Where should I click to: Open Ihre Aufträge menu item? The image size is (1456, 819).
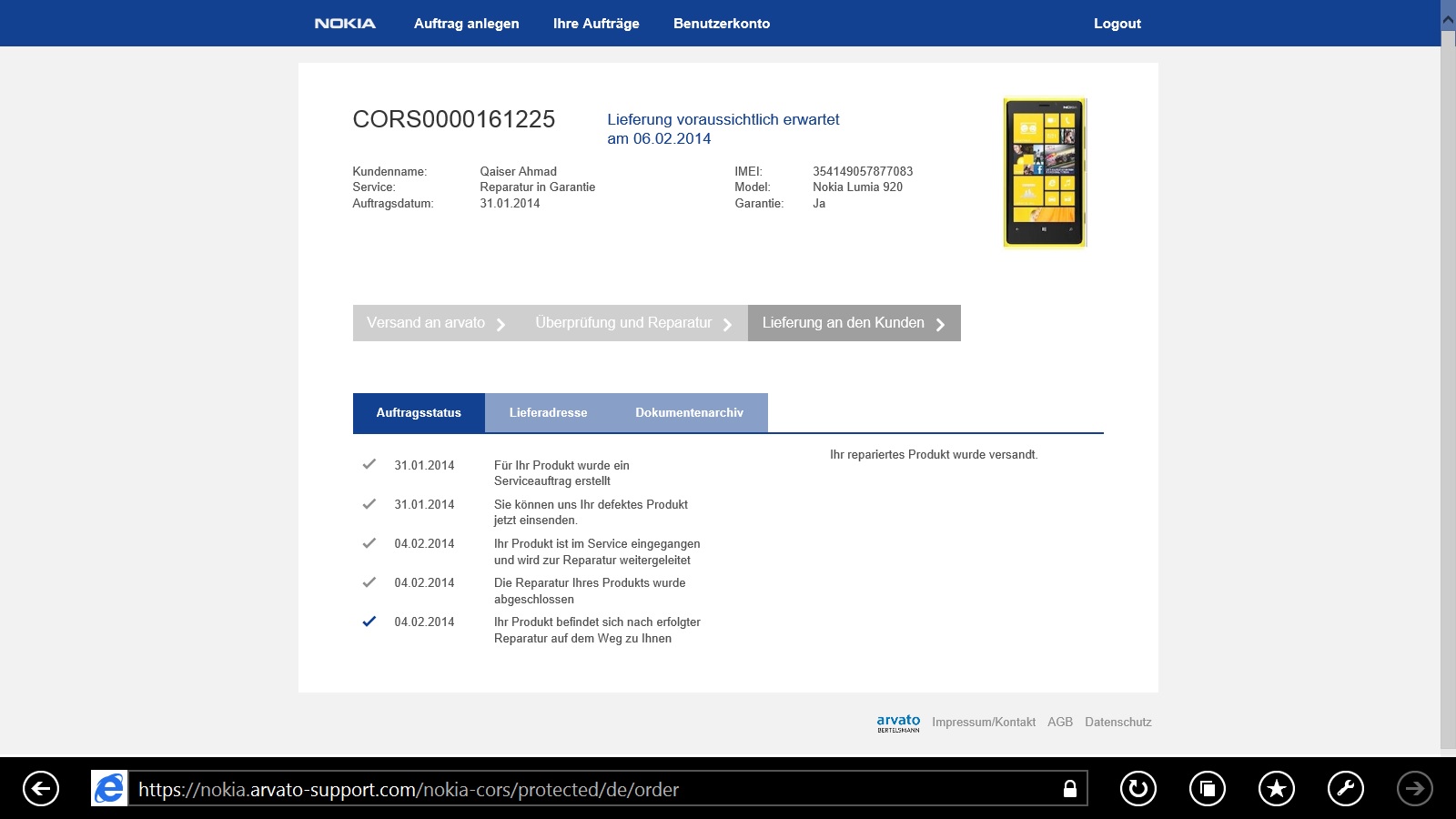click(596, 24)
